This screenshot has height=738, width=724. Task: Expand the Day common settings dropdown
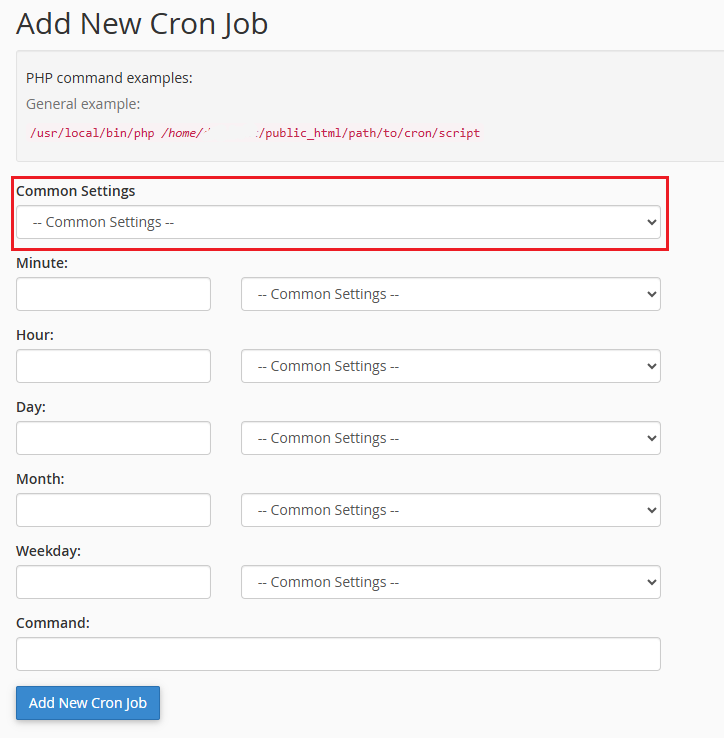tap(450, 438)
